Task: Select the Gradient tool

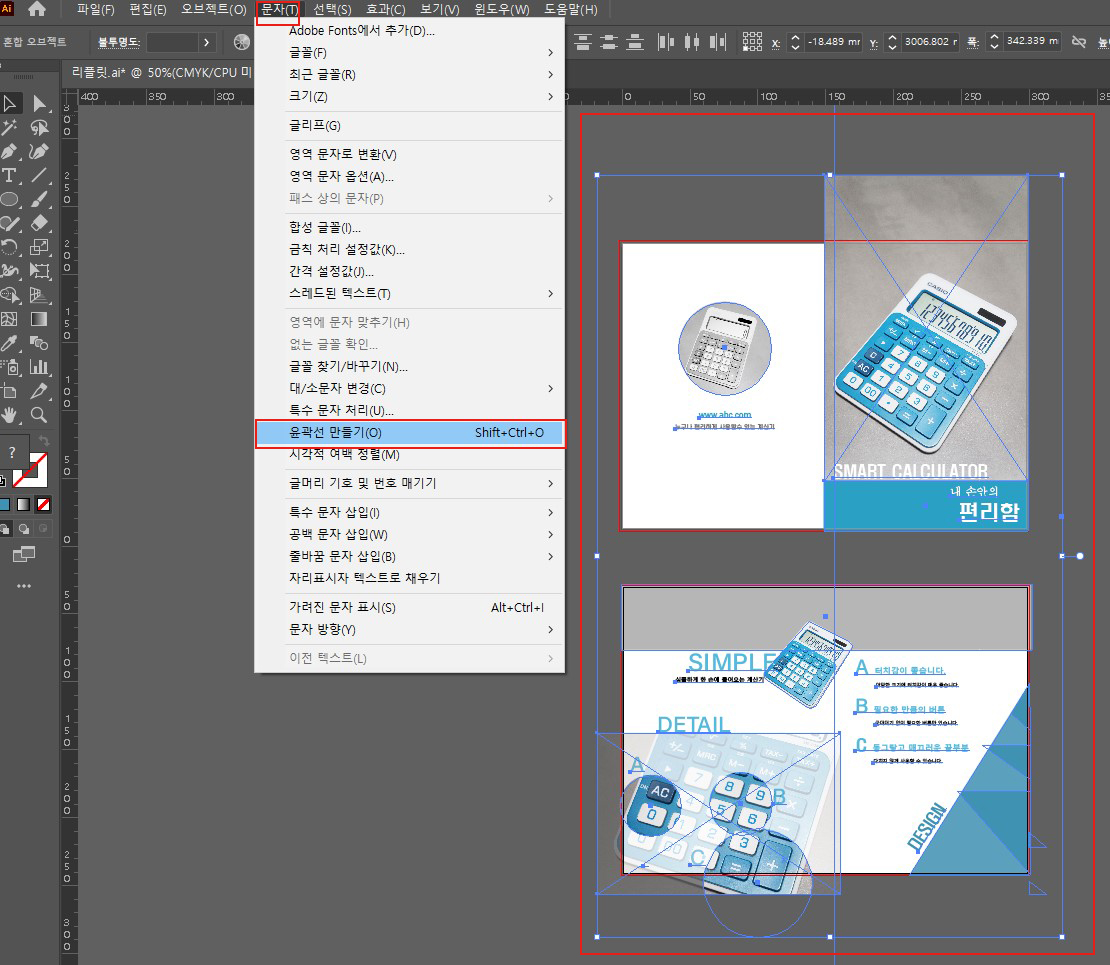Action: [40, 319]
